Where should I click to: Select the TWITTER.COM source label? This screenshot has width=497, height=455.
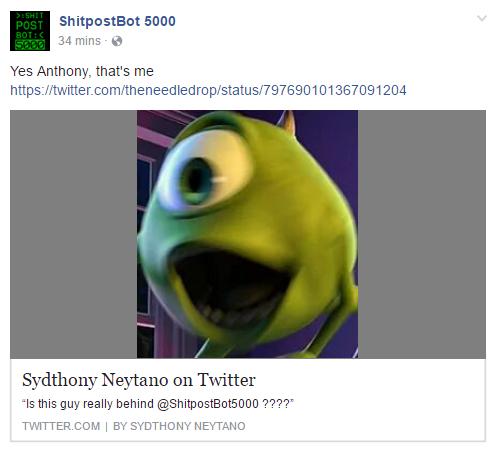coord(61,426)
